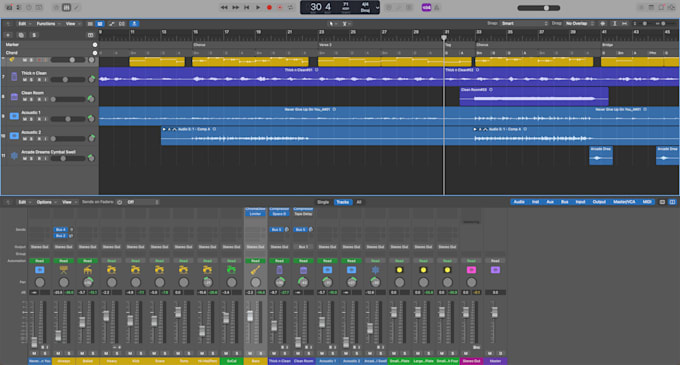Start playback with the Play button
This screenshot has width=680, height=365.
pos(258,7)
